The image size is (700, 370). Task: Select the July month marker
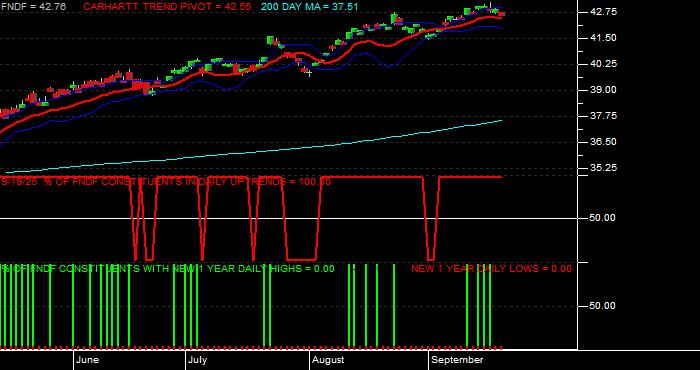coord(197,360)
